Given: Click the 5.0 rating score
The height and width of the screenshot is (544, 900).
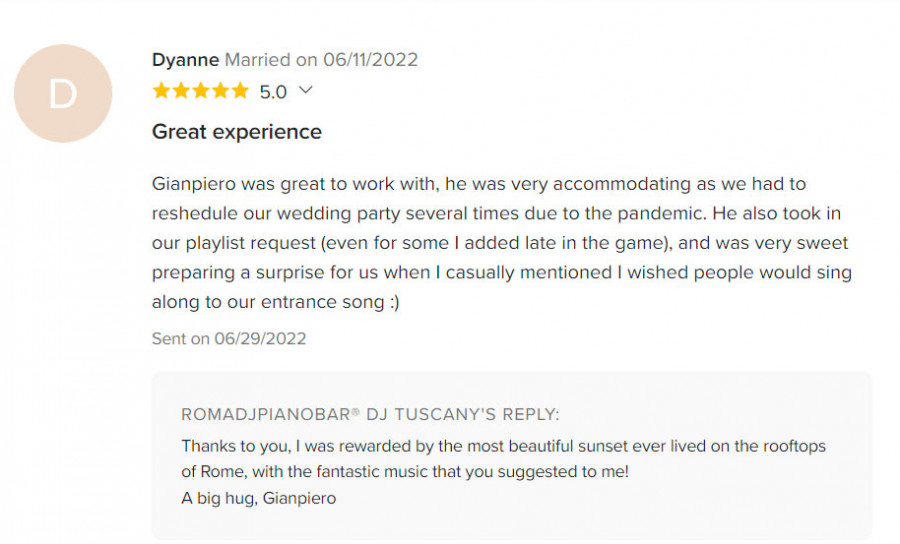Looking at the screenshot, I should pyautogui.click(x=273, y=92).
